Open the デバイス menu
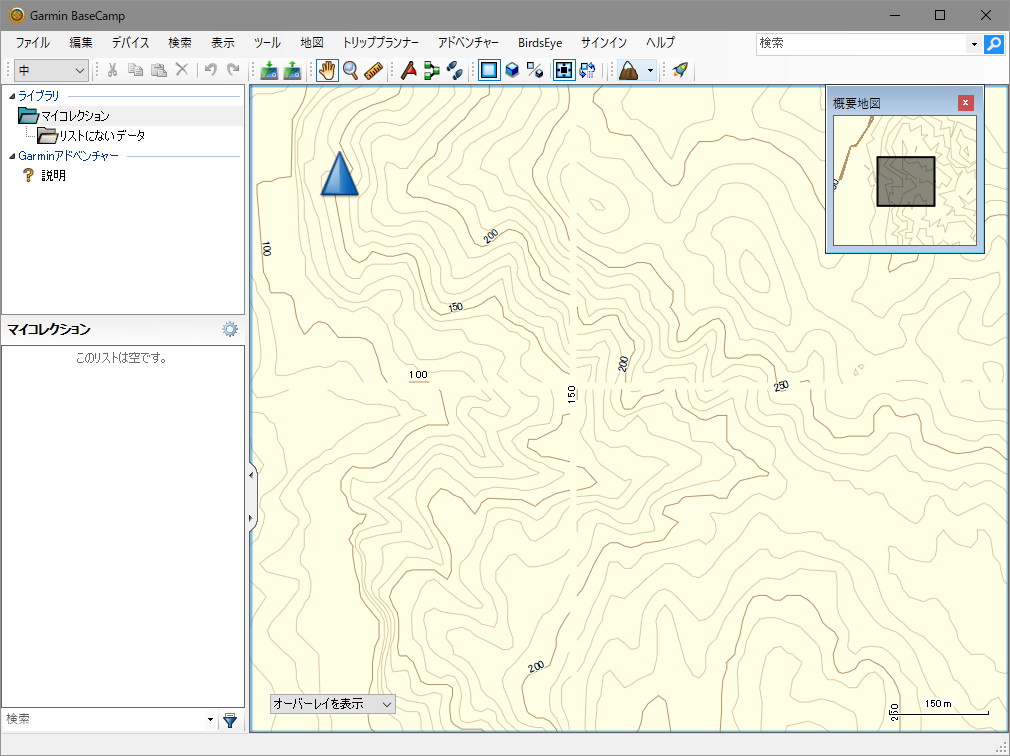 pos(130,43)
